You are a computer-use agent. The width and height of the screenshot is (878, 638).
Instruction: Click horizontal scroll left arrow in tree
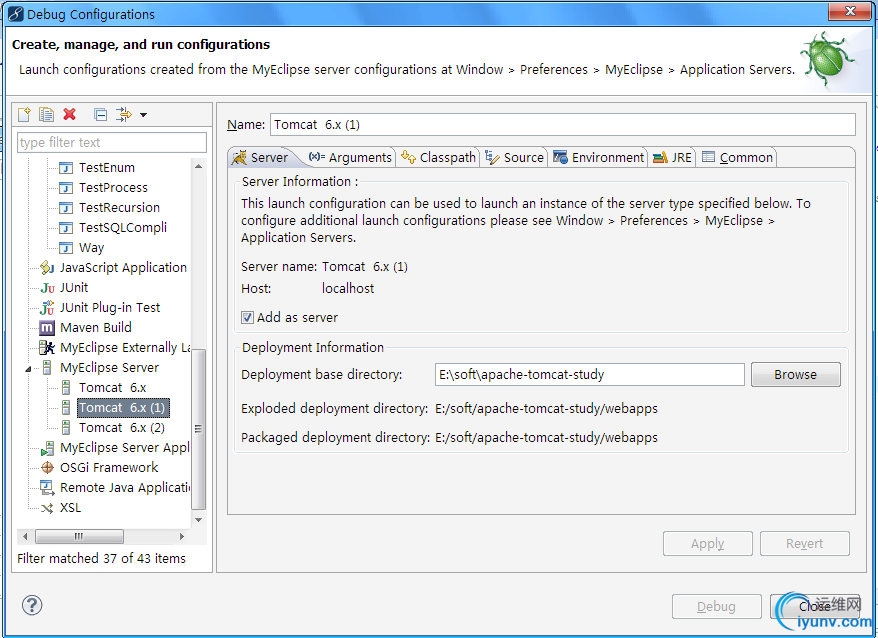pos(25,537)
